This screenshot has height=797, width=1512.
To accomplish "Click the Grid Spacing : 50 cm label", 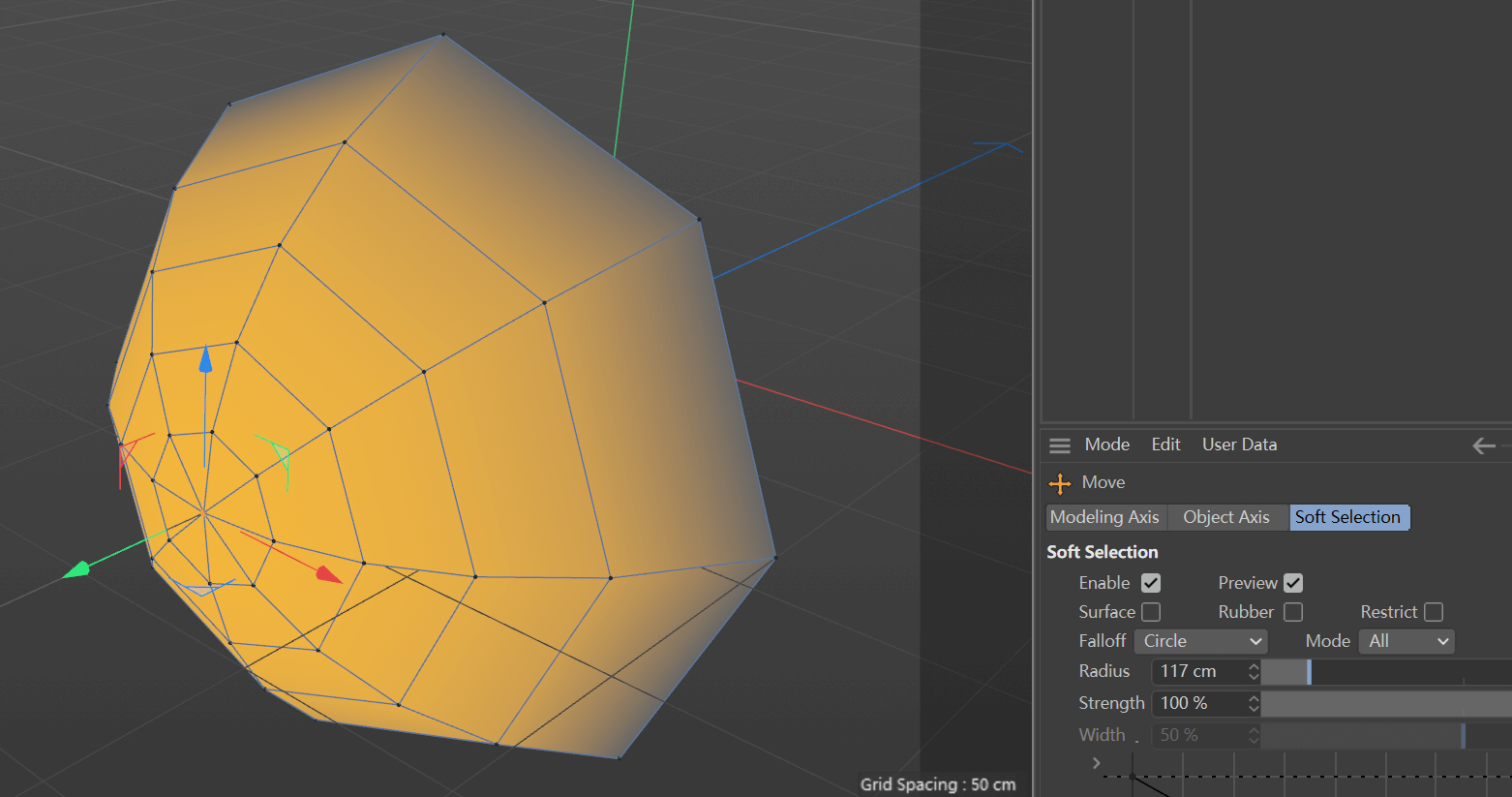I will 938,784.
